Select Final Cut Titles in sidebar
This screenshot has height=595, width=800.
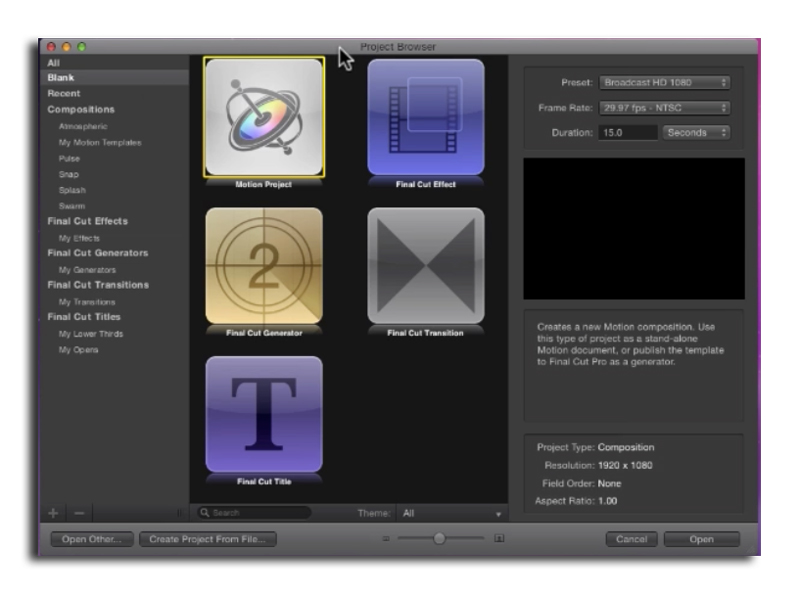84,316
